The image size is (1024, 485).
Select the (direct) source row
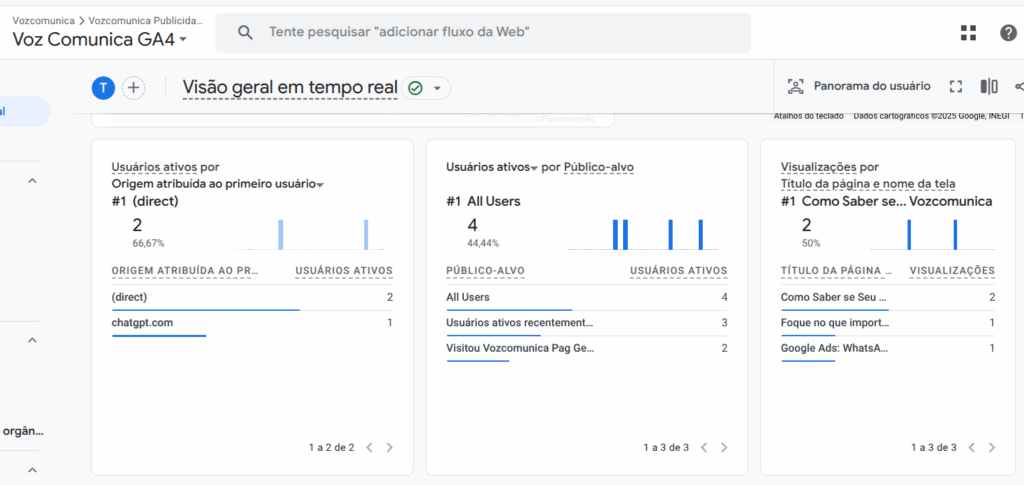pos(252,298)
